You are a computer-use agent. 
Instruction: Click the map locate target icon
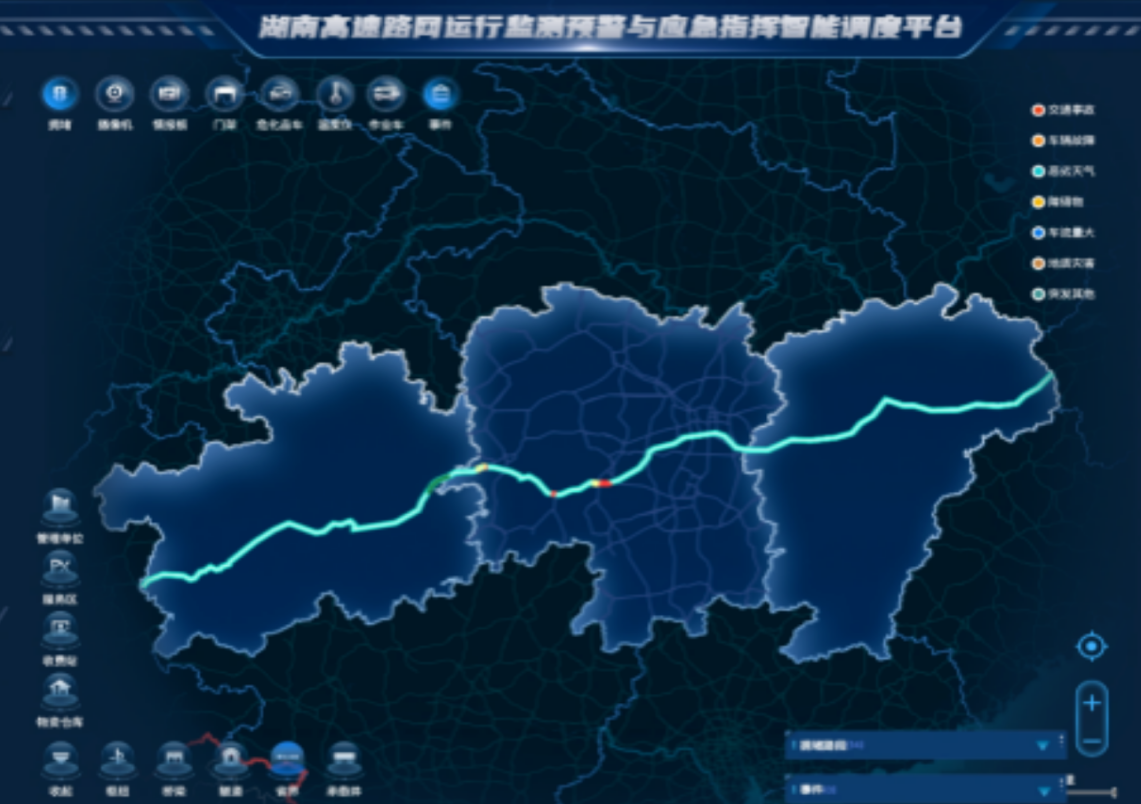(x=1091, y=647)
